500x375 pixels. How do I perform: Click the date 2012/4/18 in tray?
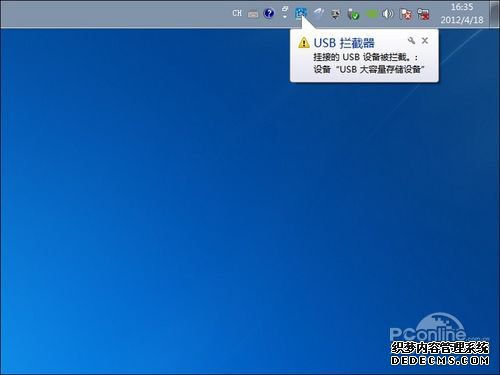click(x=462, y=20)
